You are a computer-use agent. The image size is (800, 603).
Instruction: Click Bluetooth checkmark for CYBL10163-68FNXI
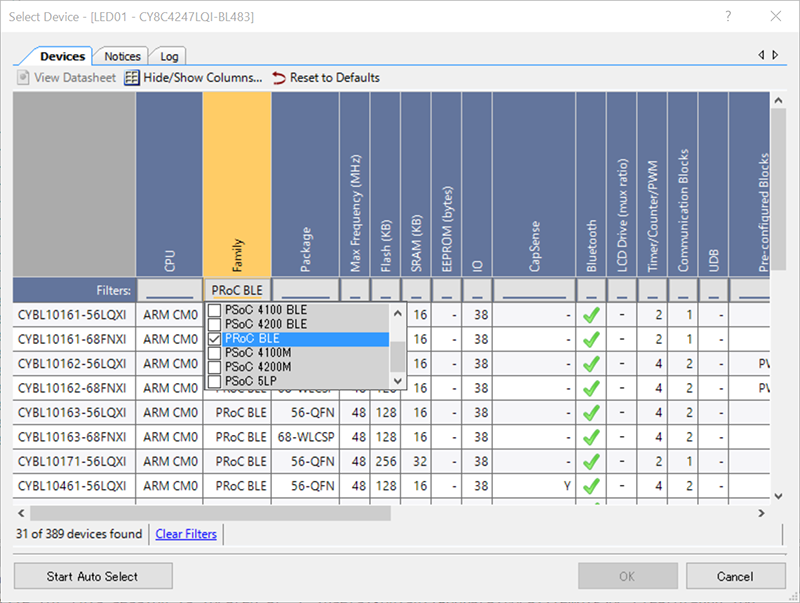[x=591, y=437]
